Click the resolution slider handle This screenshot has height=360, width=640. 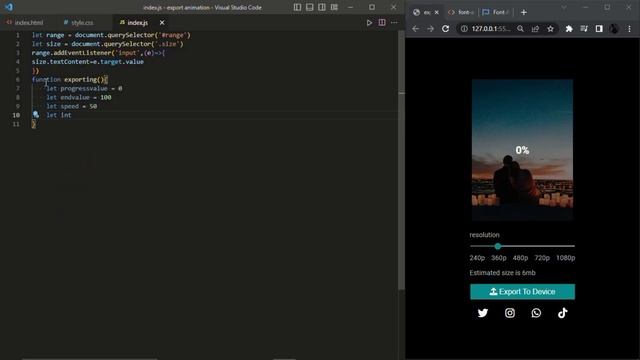[498, 246]
